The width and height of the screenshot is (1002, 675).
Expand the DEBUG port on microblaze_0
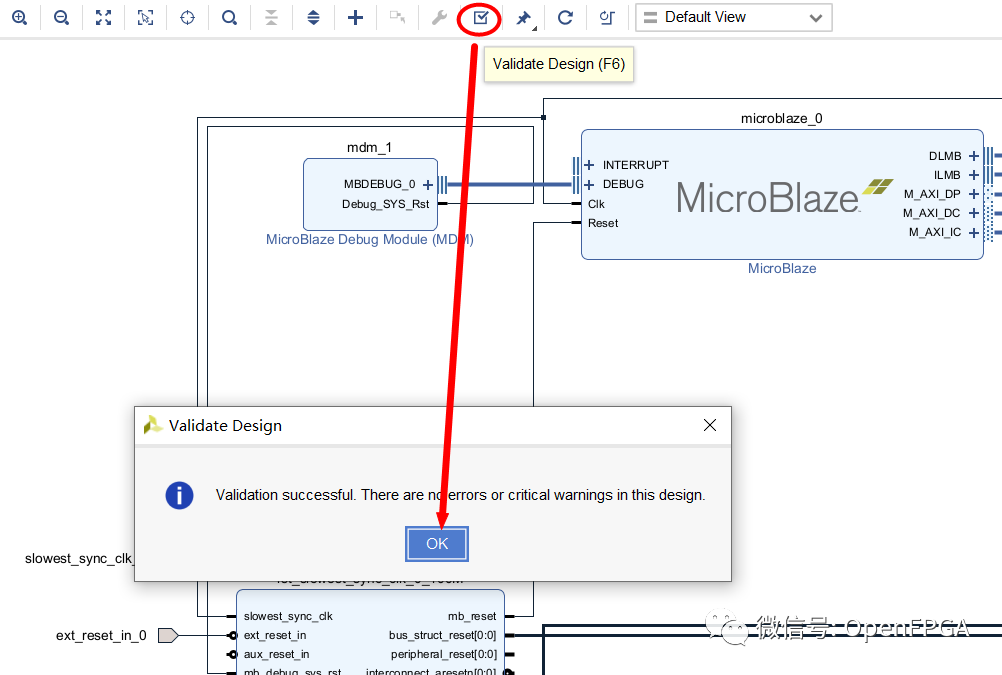click(x=589, y=184)
